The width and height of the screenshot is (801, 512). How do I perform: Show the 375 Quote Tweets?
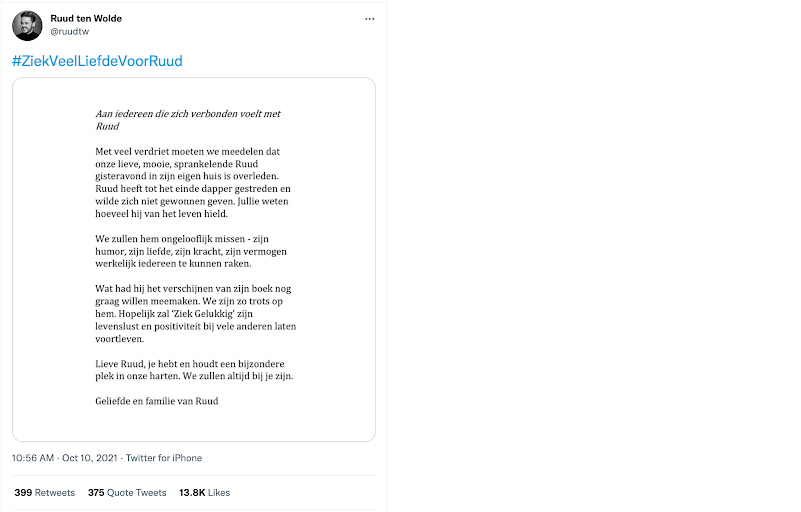pyautogui.click(x=127, y=492)
